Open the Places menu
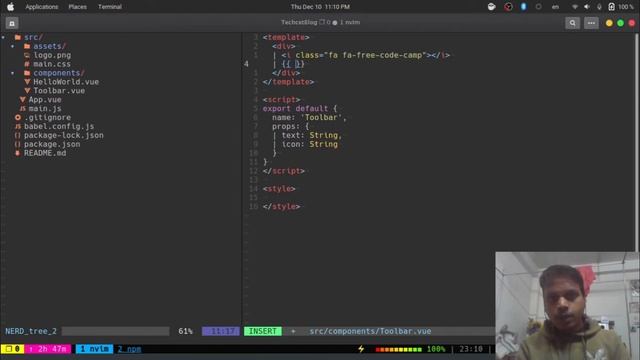 [x=78, y=7]
